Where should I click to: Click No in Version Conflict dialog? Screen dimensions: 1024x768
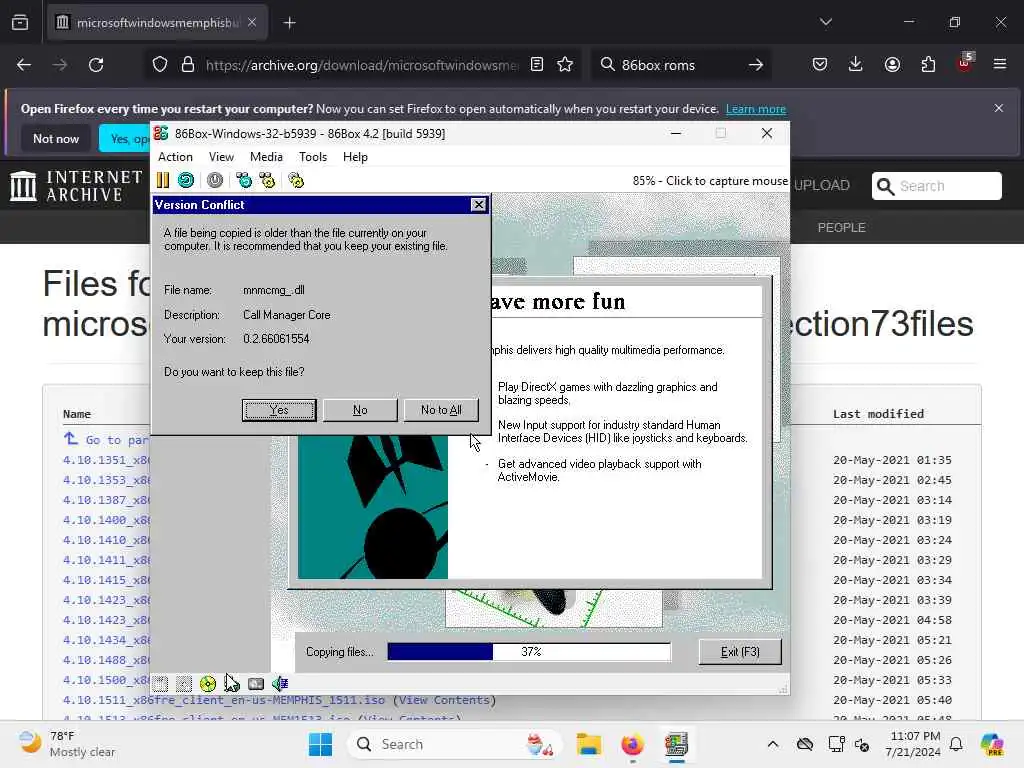(360, 410)
